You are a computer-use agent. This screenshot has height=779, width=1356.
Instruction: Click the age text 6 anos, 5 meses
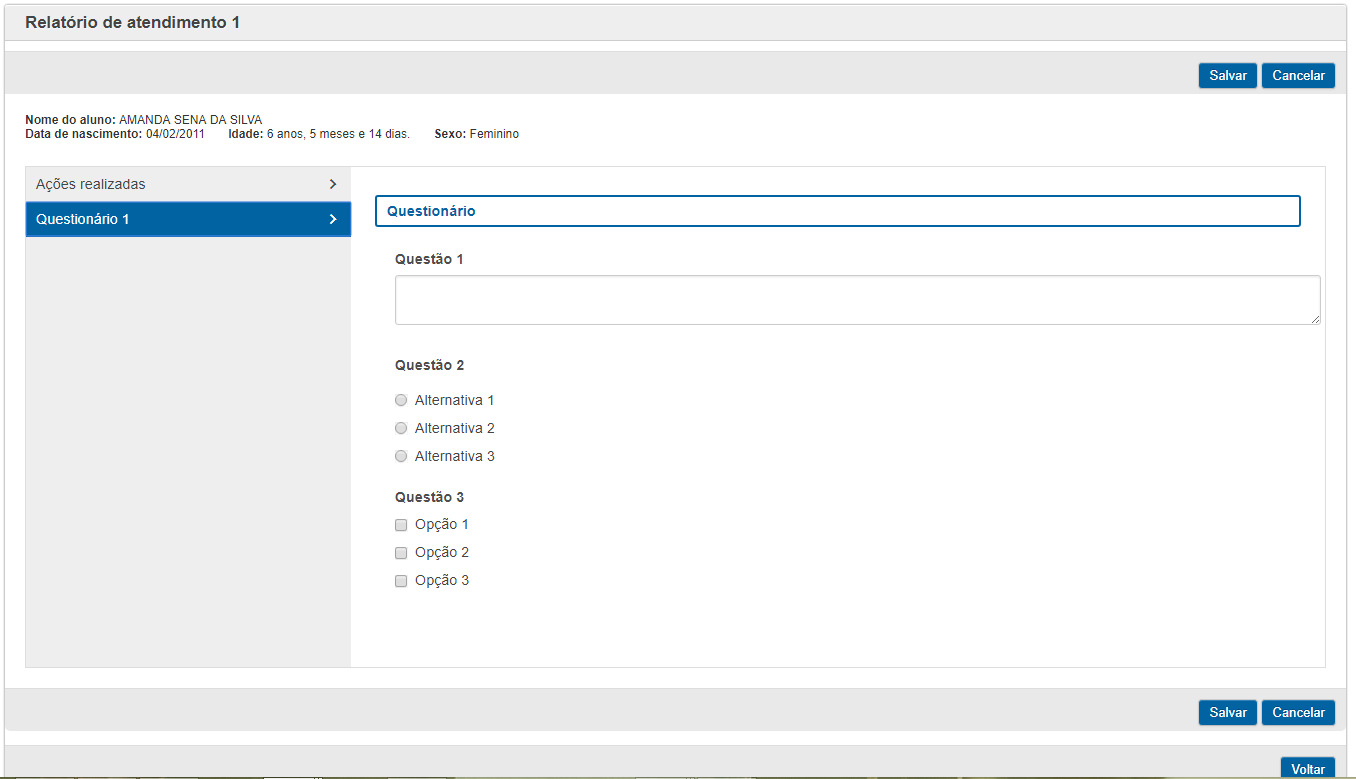pyautogui.click(x=318, y=134)
